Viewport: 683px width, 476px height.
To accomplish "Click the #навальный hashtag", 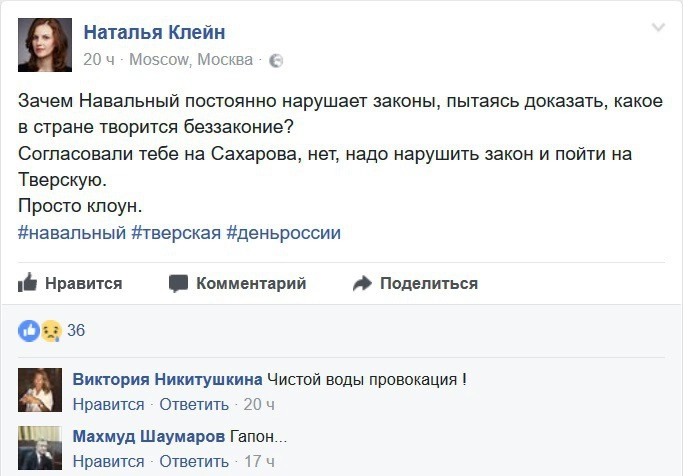I will (72, 233).
